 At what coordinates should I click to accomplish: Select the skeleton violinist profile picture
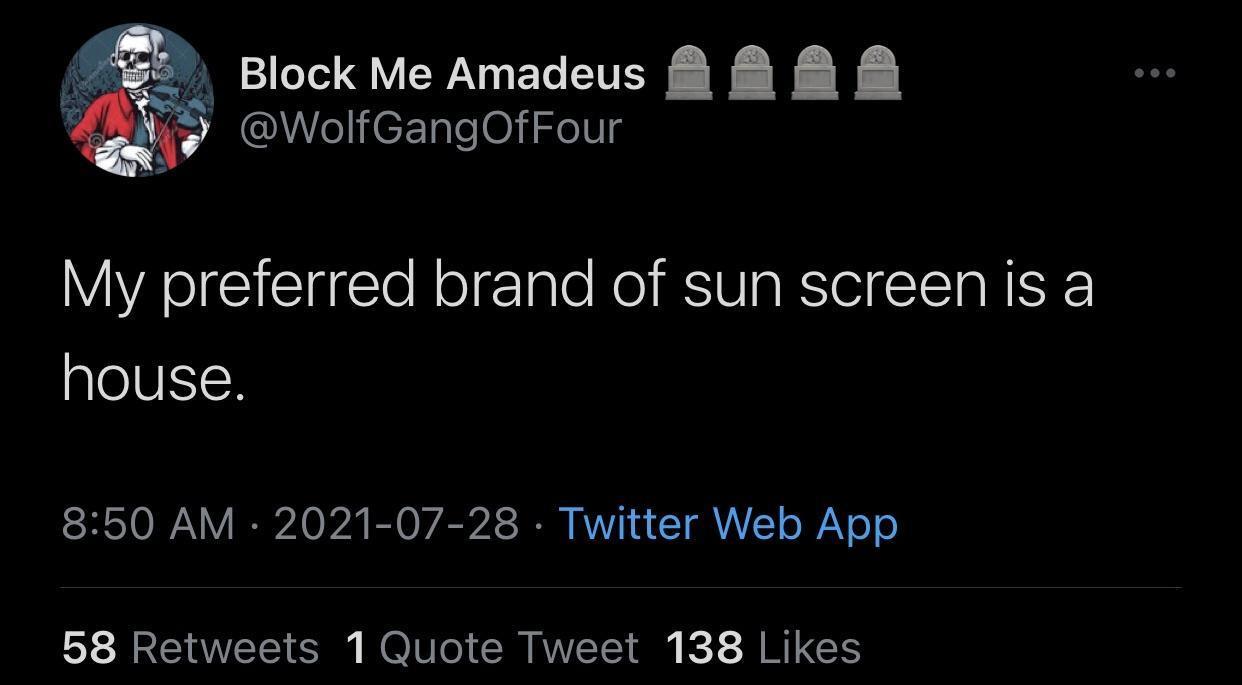pos(137,100)
